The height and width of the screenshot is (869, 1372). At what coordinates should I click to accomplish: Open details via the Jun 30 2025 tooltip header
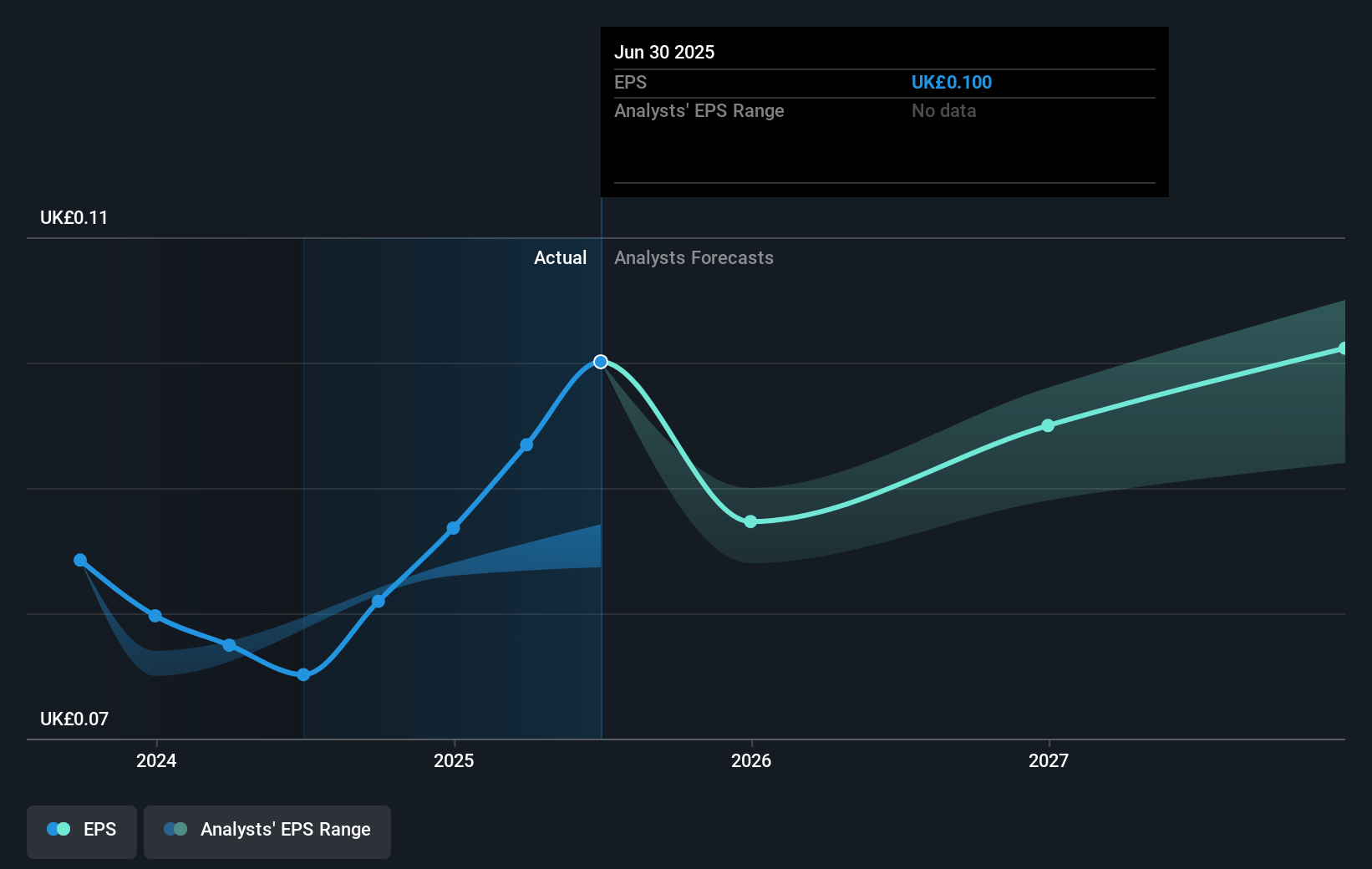pos(664,52)
